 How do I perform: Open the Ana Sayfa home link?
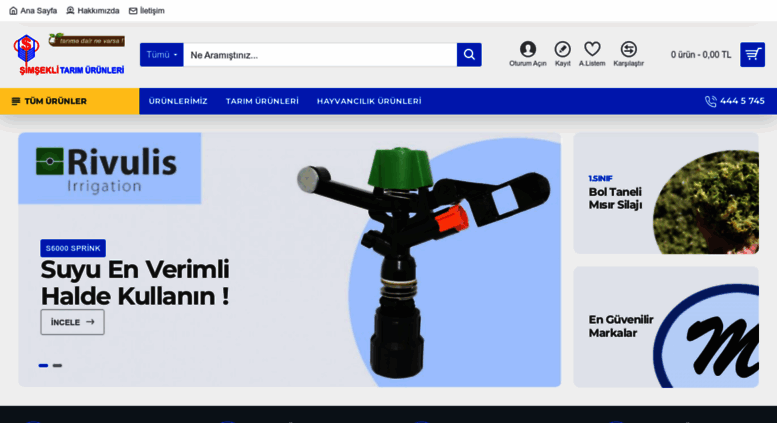[x=33, y=10]
